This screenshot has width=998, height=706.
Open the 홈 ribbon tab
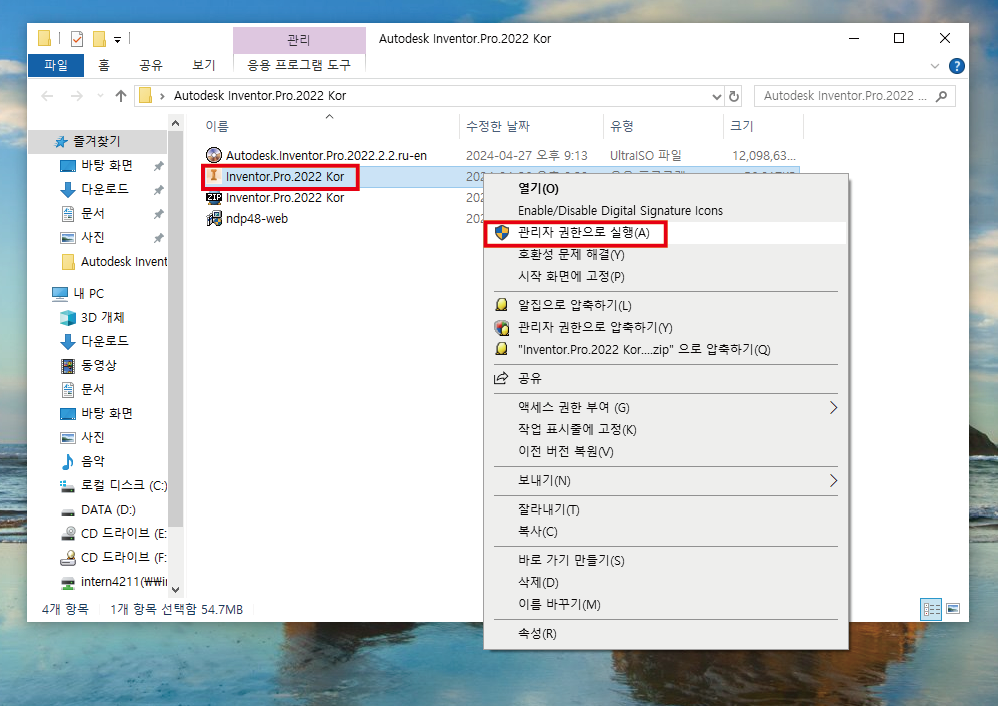tap(104, 65)
